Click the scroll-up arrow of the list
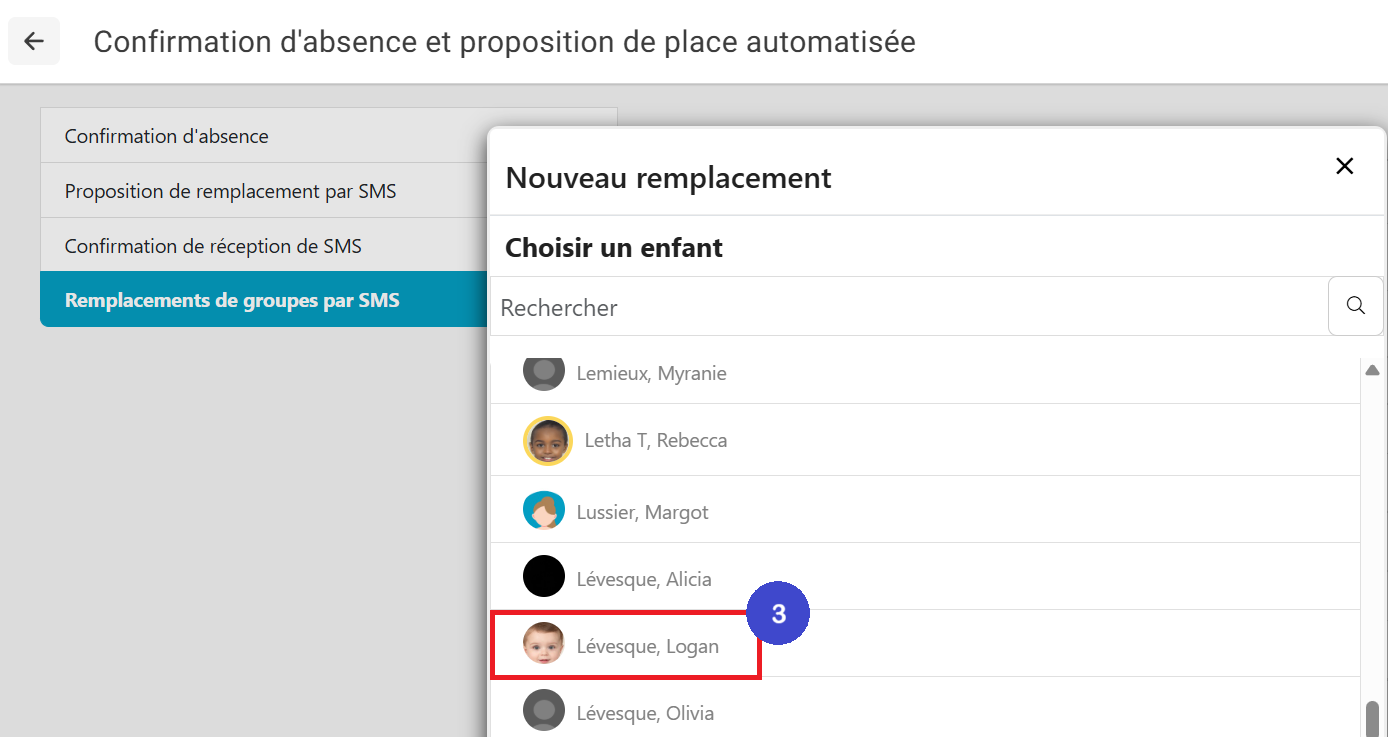Image resolution: width=1388 pixels, height=737 pixels. point(1372,370)
